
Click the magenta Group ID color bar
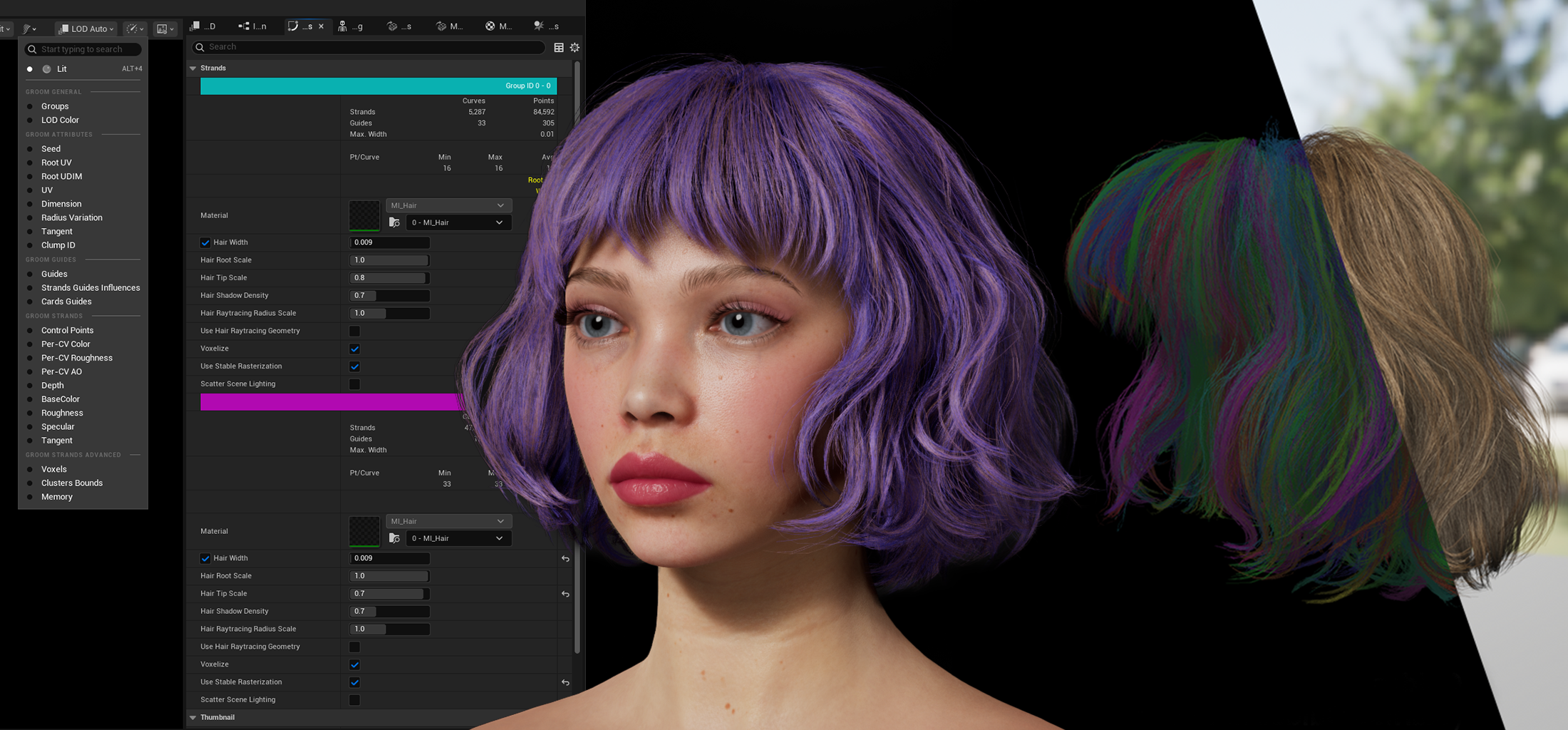tap(328, 401)
